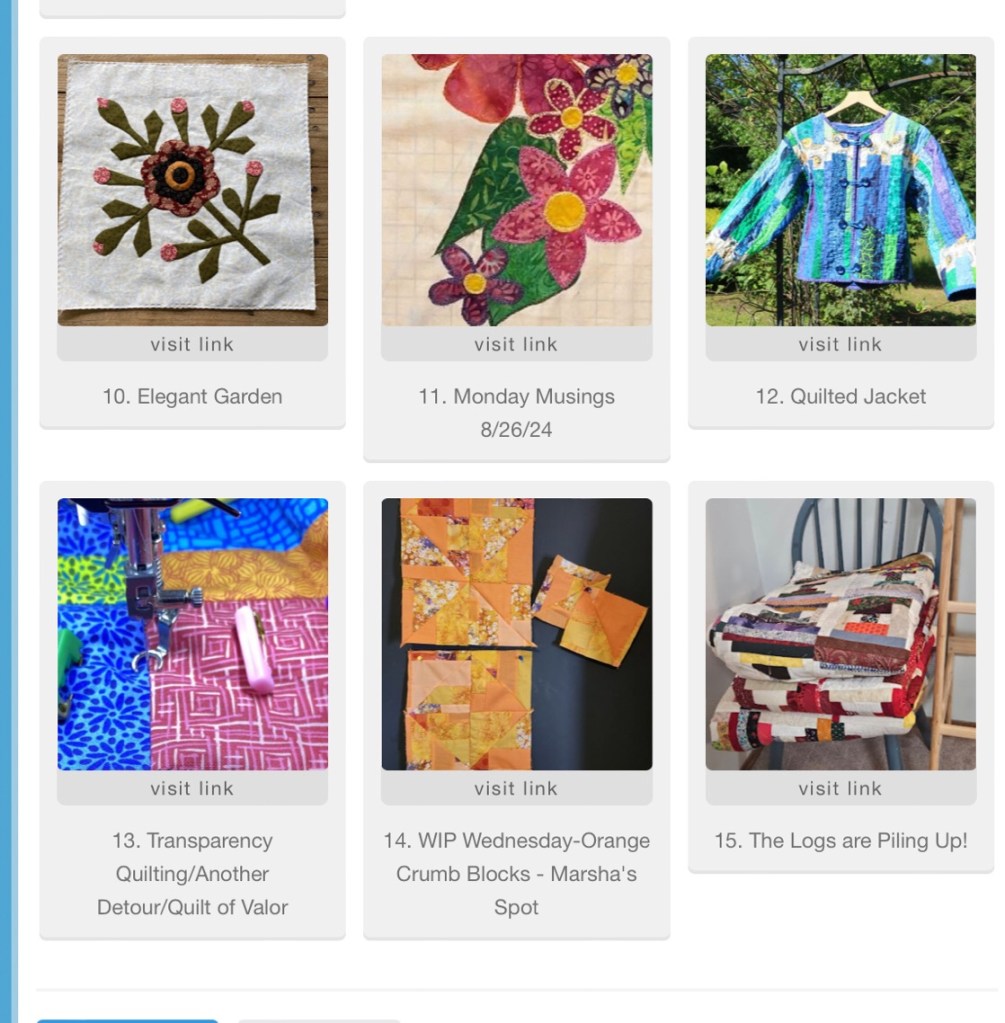Click visit link under Quilted Jacket image
Screen dimensions: 1005x1023
pyautogui.click(x=841, y=344)
